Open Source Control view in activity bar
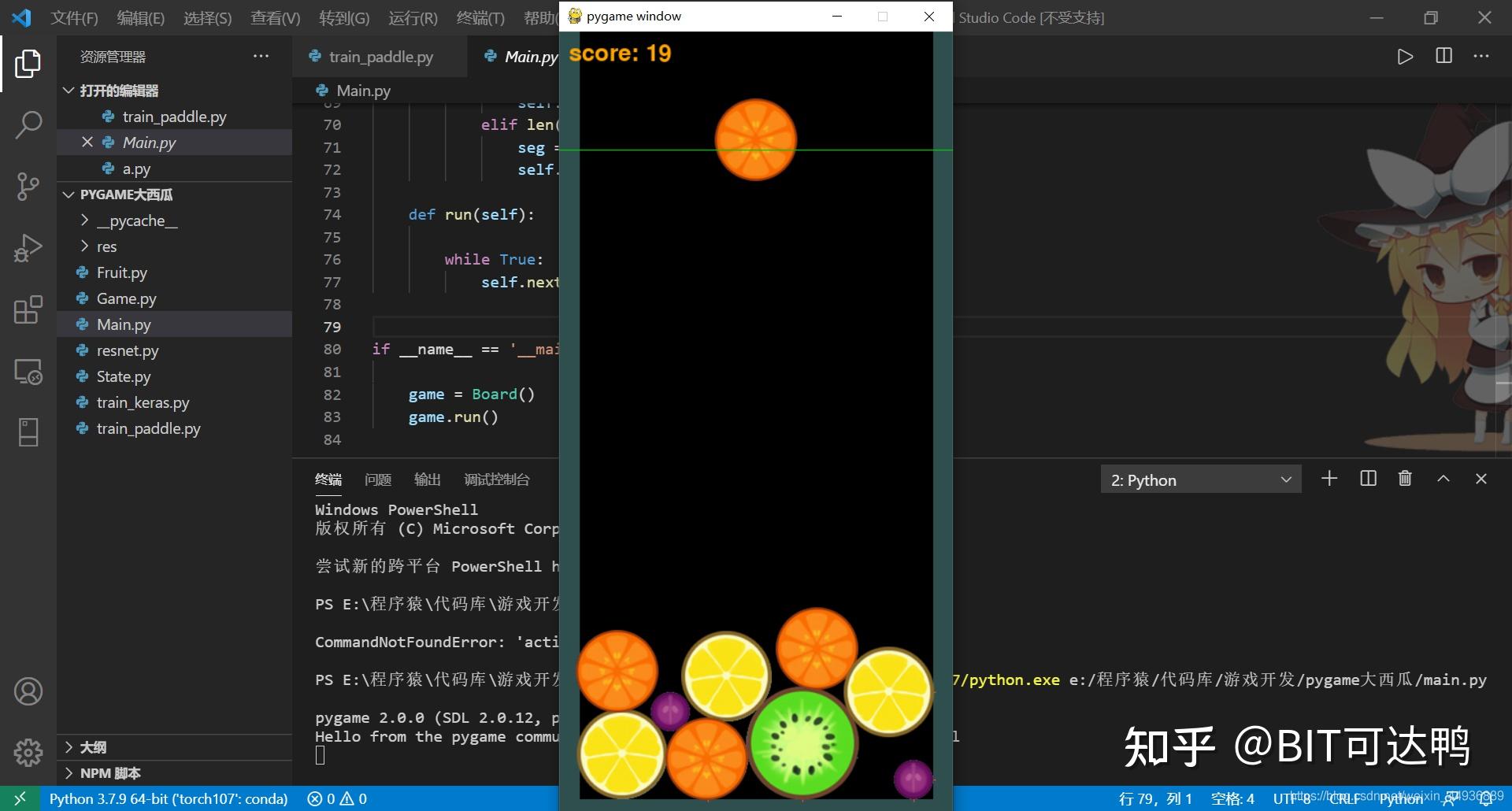1512x811 pixels. coord(28,187)
